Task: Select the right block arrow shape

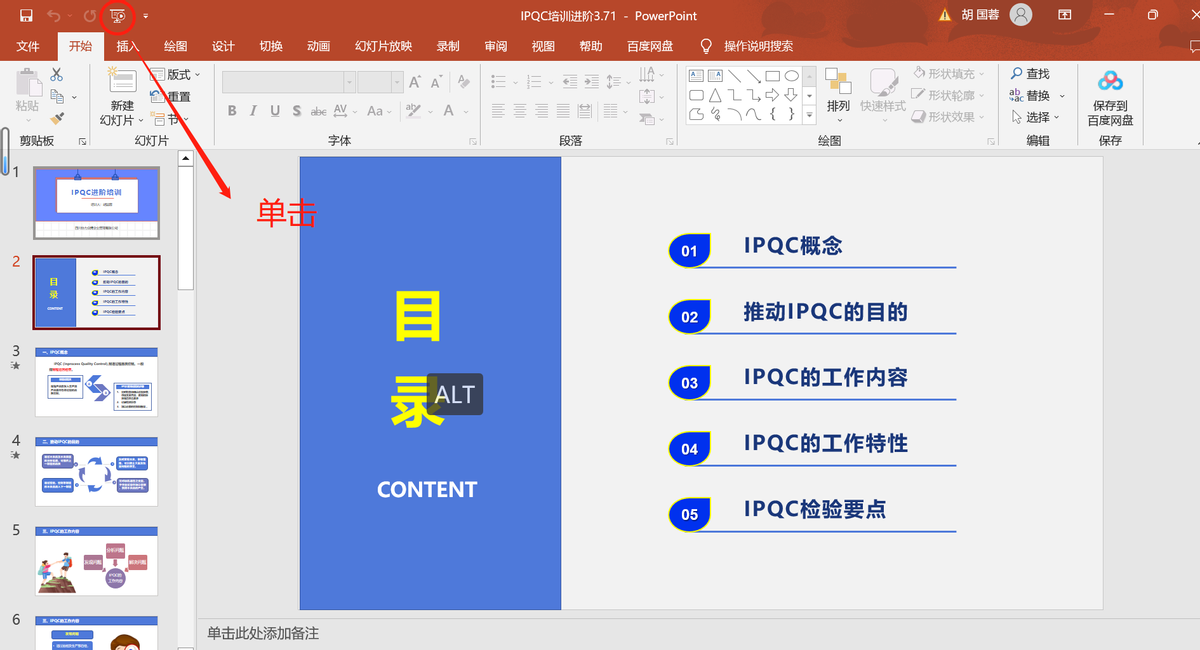Action: point(772,95)
